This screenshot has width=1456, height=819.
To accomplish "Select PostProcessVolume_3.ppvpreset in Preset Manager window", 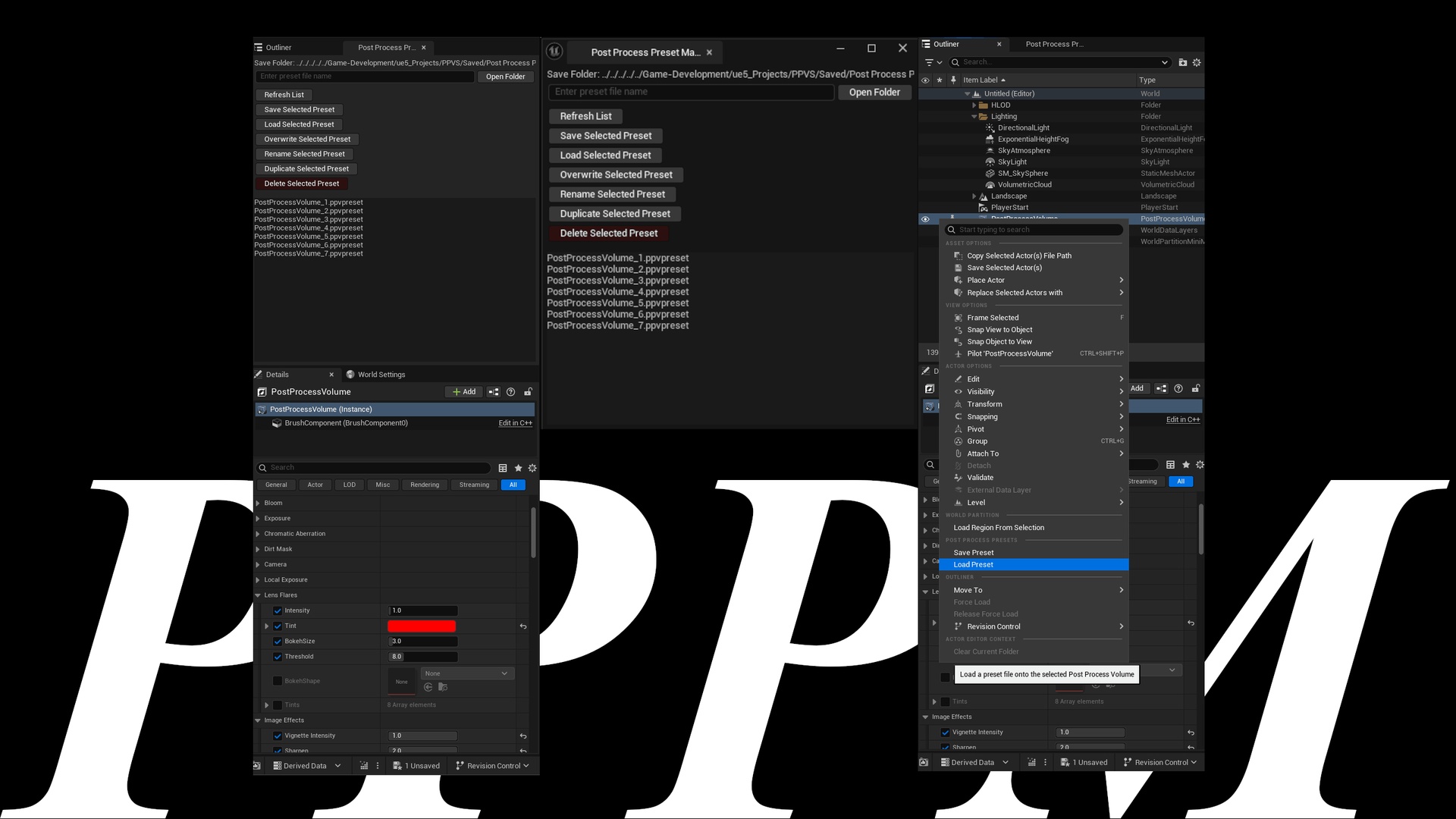I will click(618, 281).
